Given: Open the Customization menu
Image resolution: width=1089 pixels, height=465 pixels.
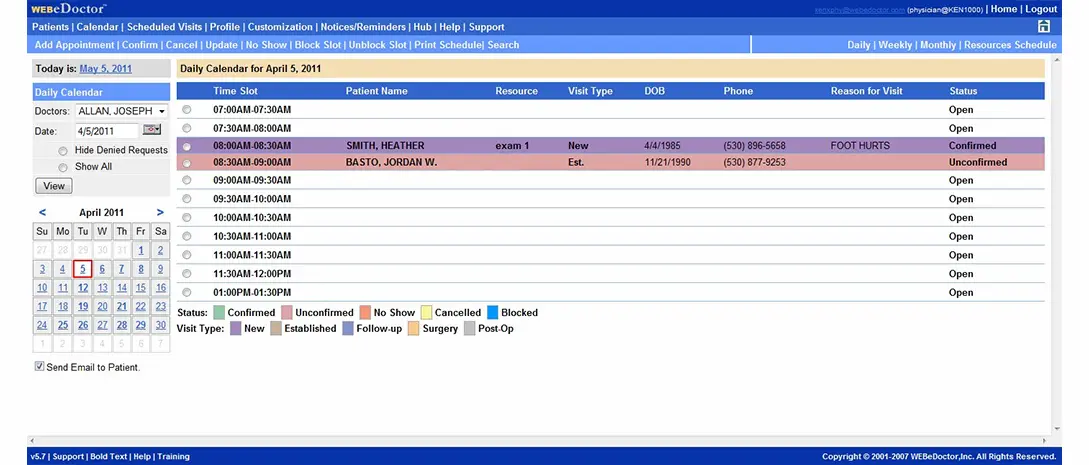Looking at the screenshot, I should (x=280, y=27).
